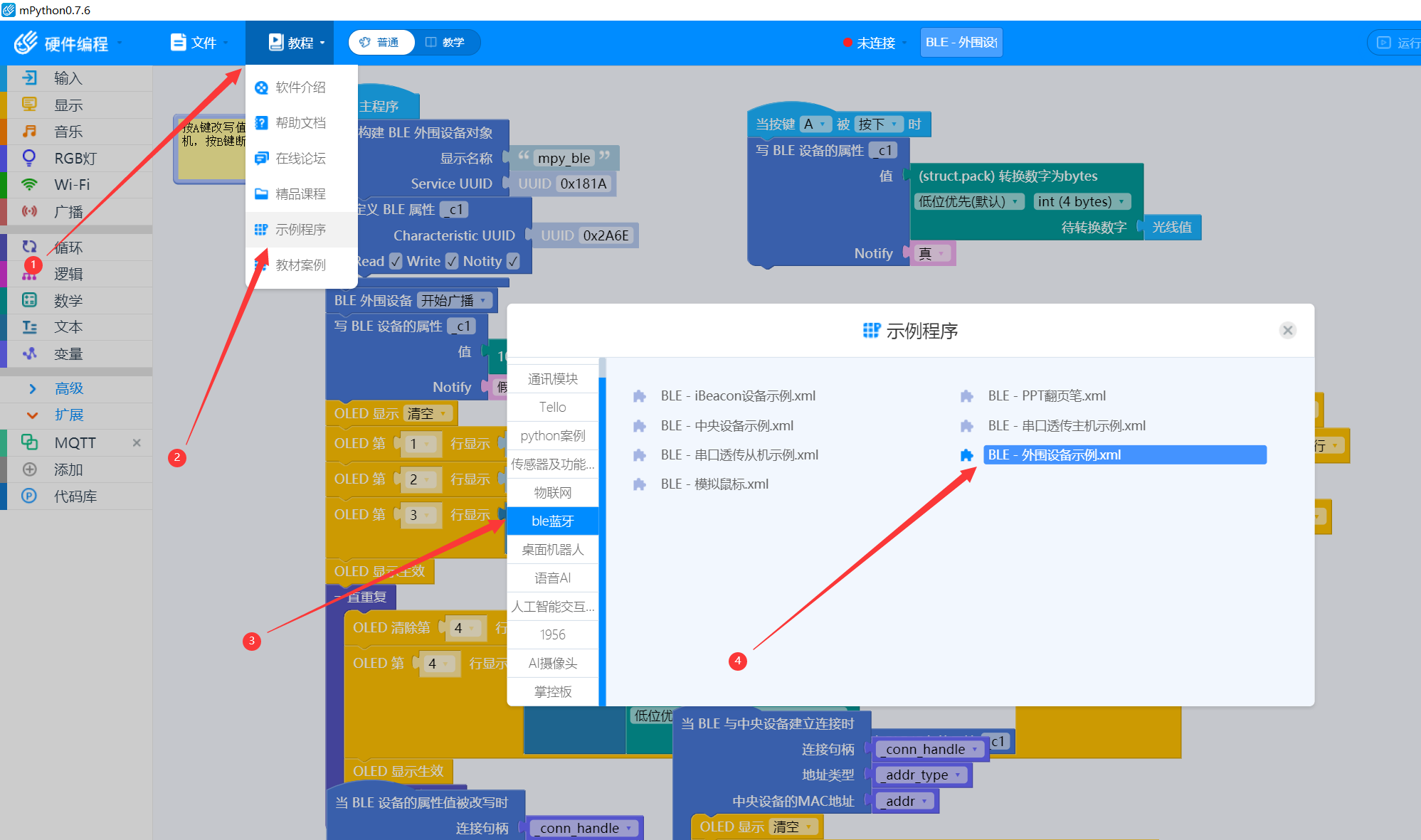Click the 光线值 light value block
This screenshot has height=840, width=1421.
point(1171,228)
